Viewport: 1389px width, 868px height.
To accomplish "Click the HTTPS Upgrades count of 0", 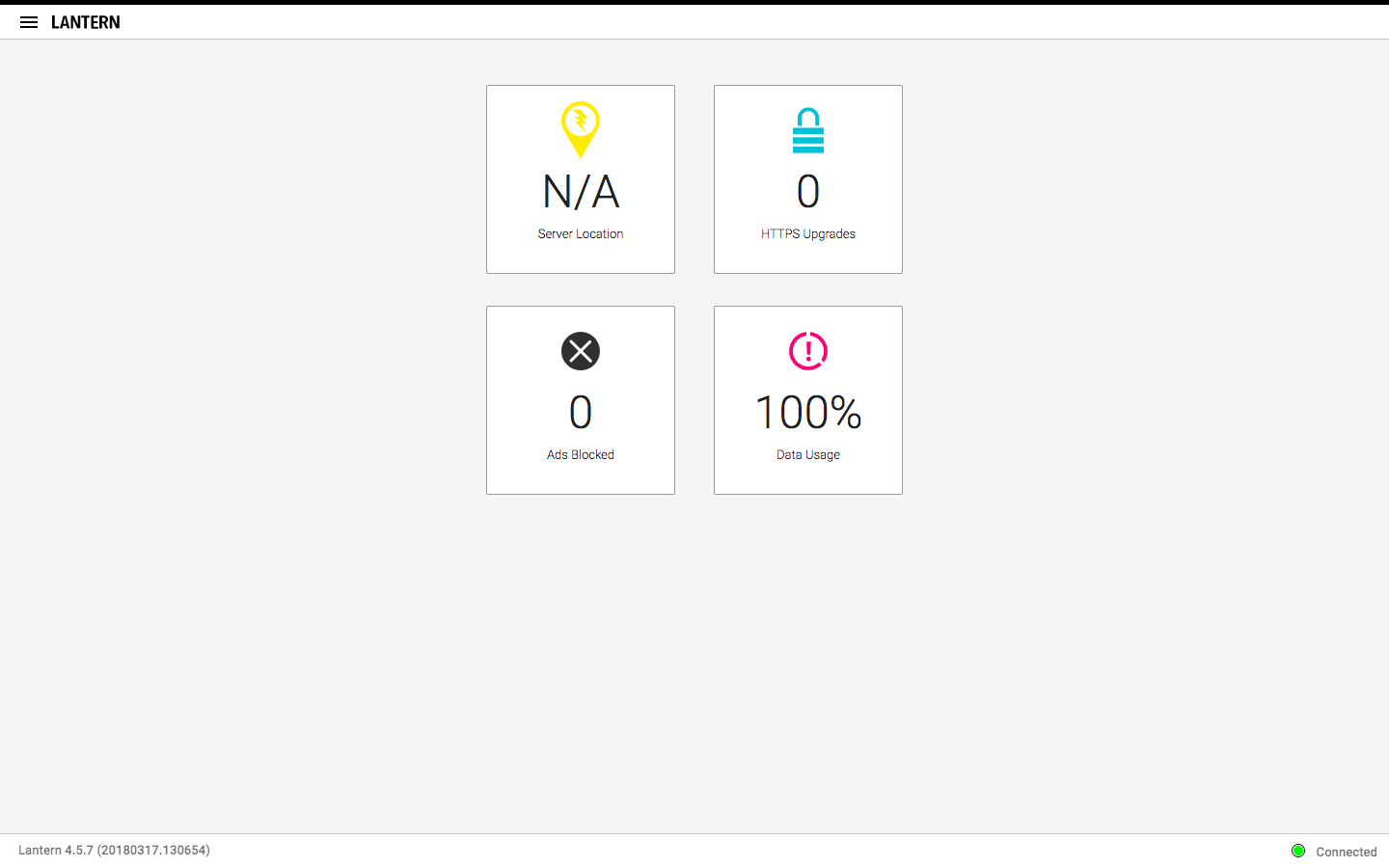I will [808, 192].
